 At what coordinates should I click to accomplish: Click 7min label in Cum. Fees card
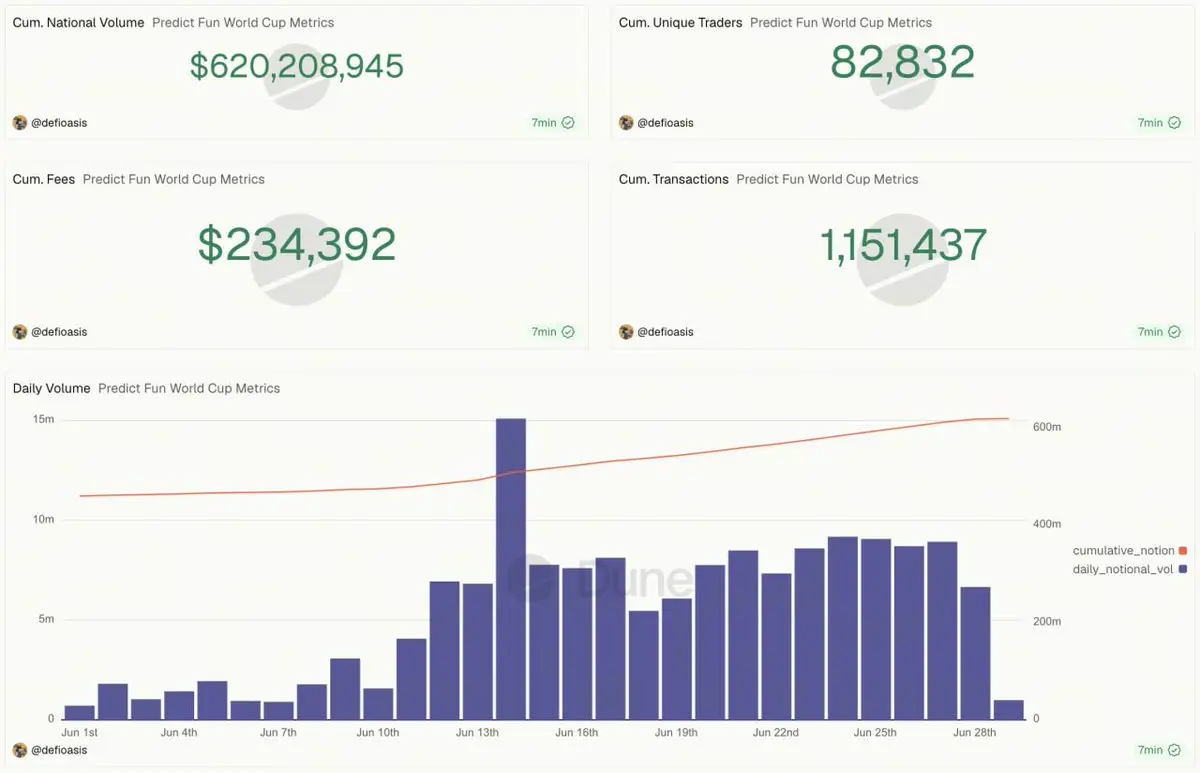point(544,332)
